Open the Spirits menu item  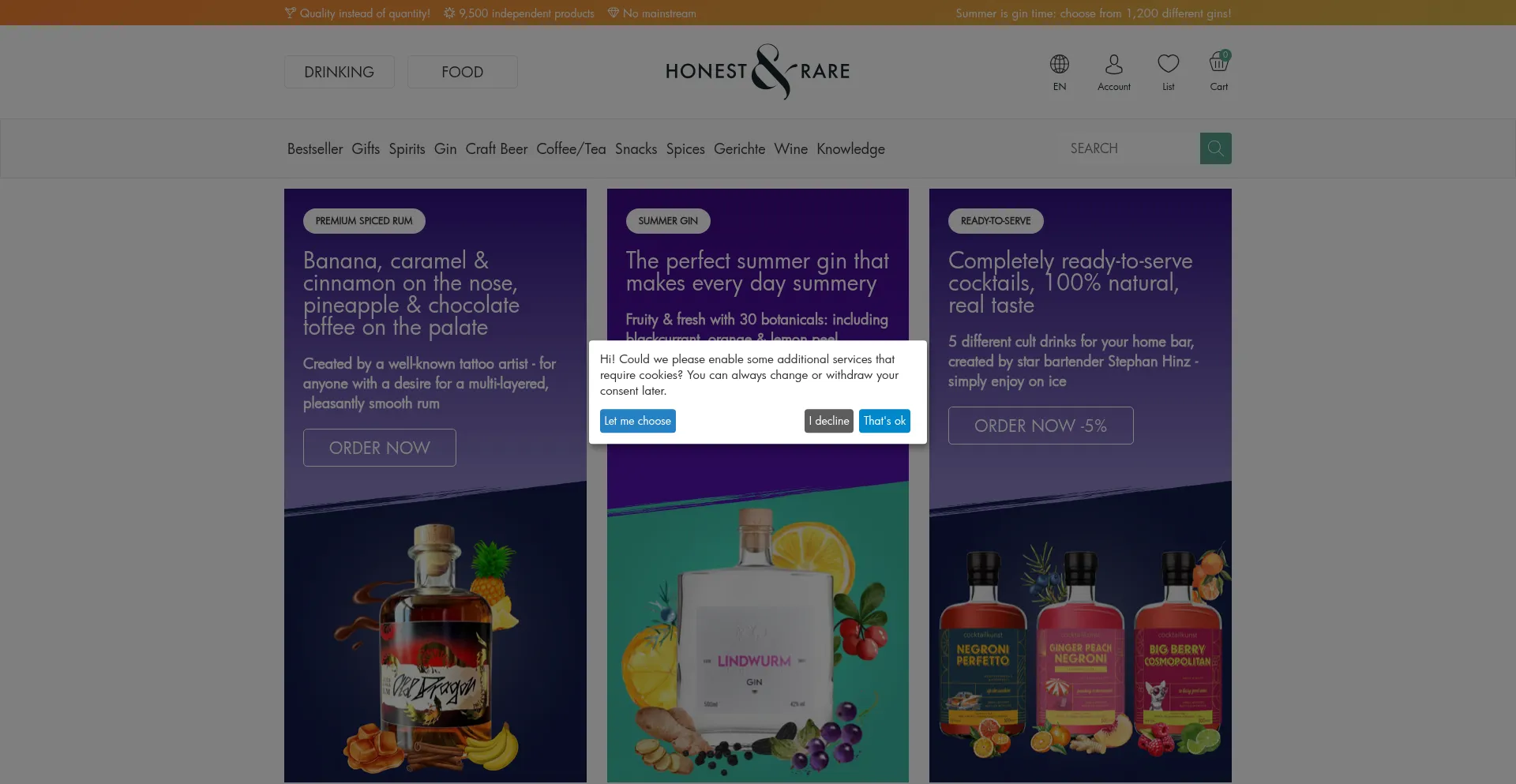407,148
